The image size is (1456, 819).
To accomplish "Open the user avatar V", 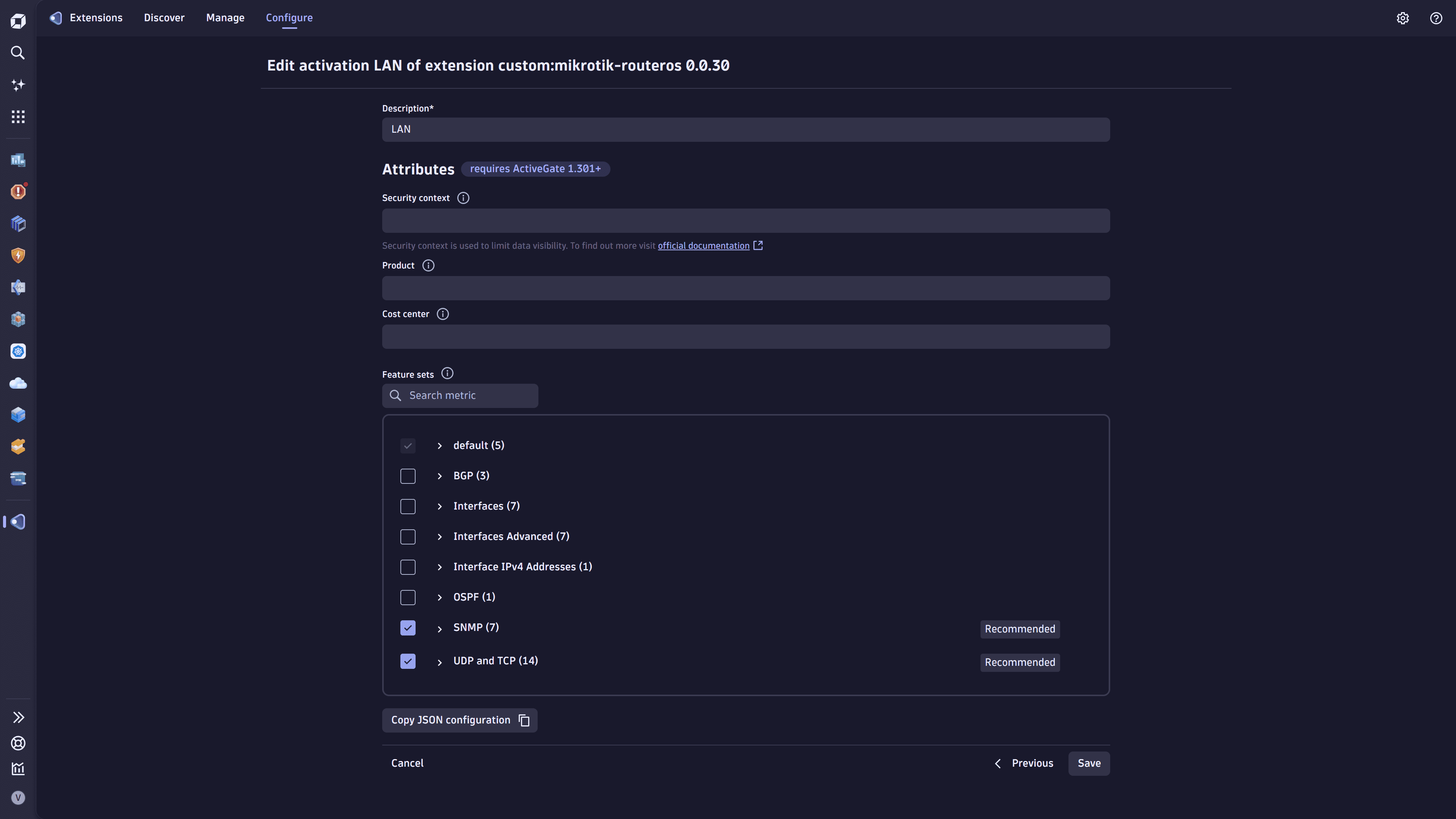I will point(18,797).
